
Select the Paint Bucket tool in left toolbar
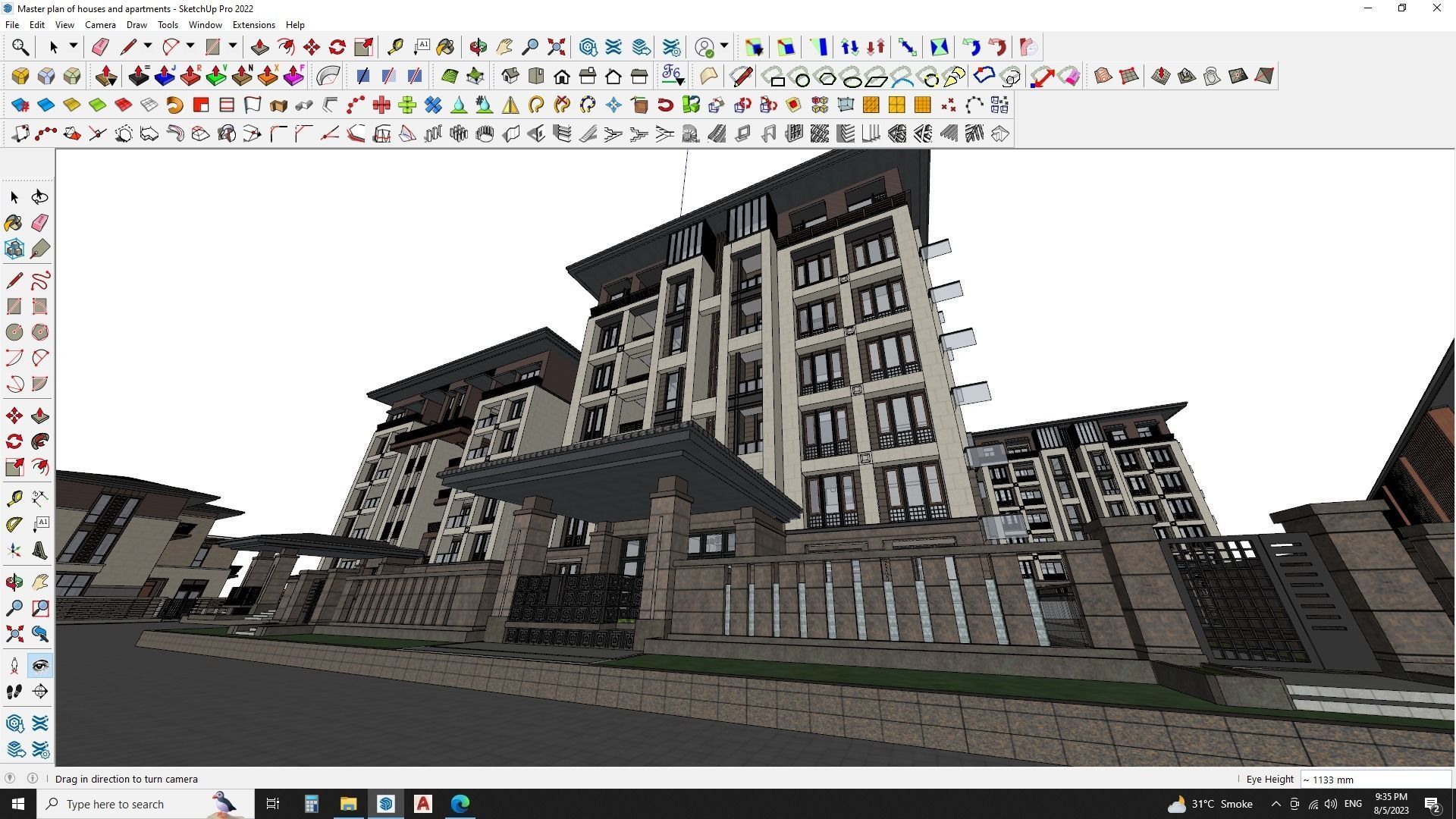point(14,223)
